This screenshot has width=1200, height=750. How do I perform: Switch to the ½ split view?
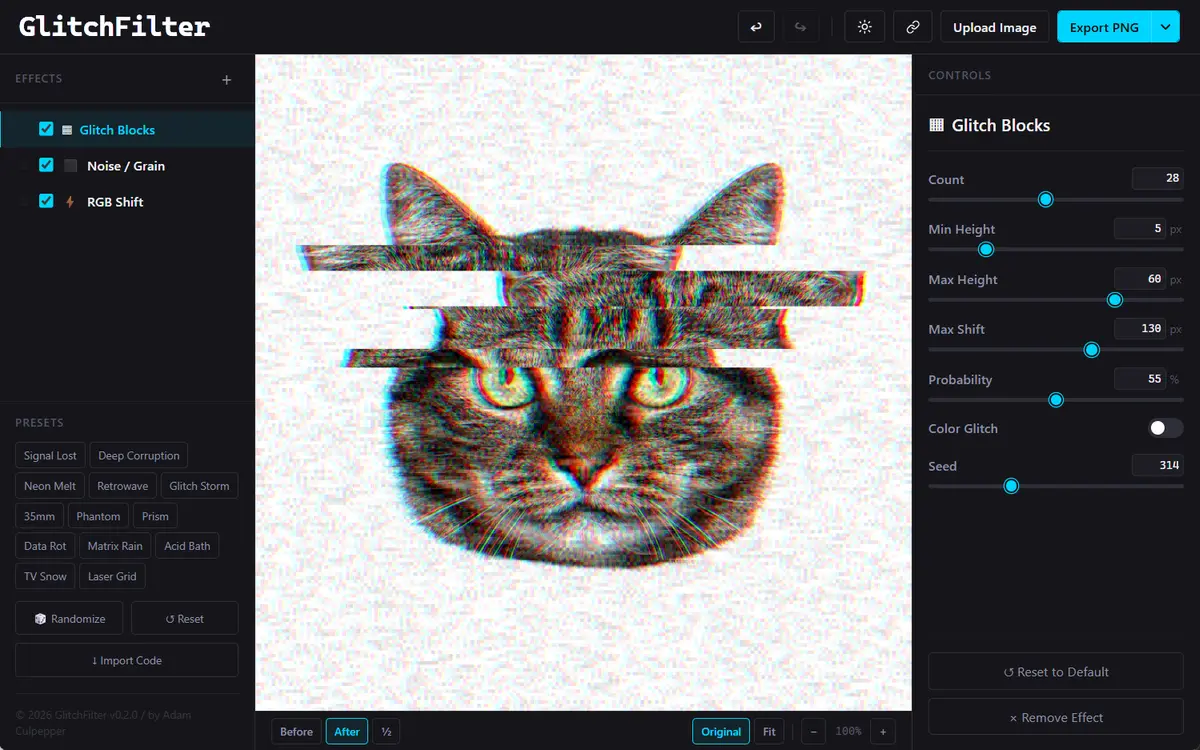[x=386, y=732]
